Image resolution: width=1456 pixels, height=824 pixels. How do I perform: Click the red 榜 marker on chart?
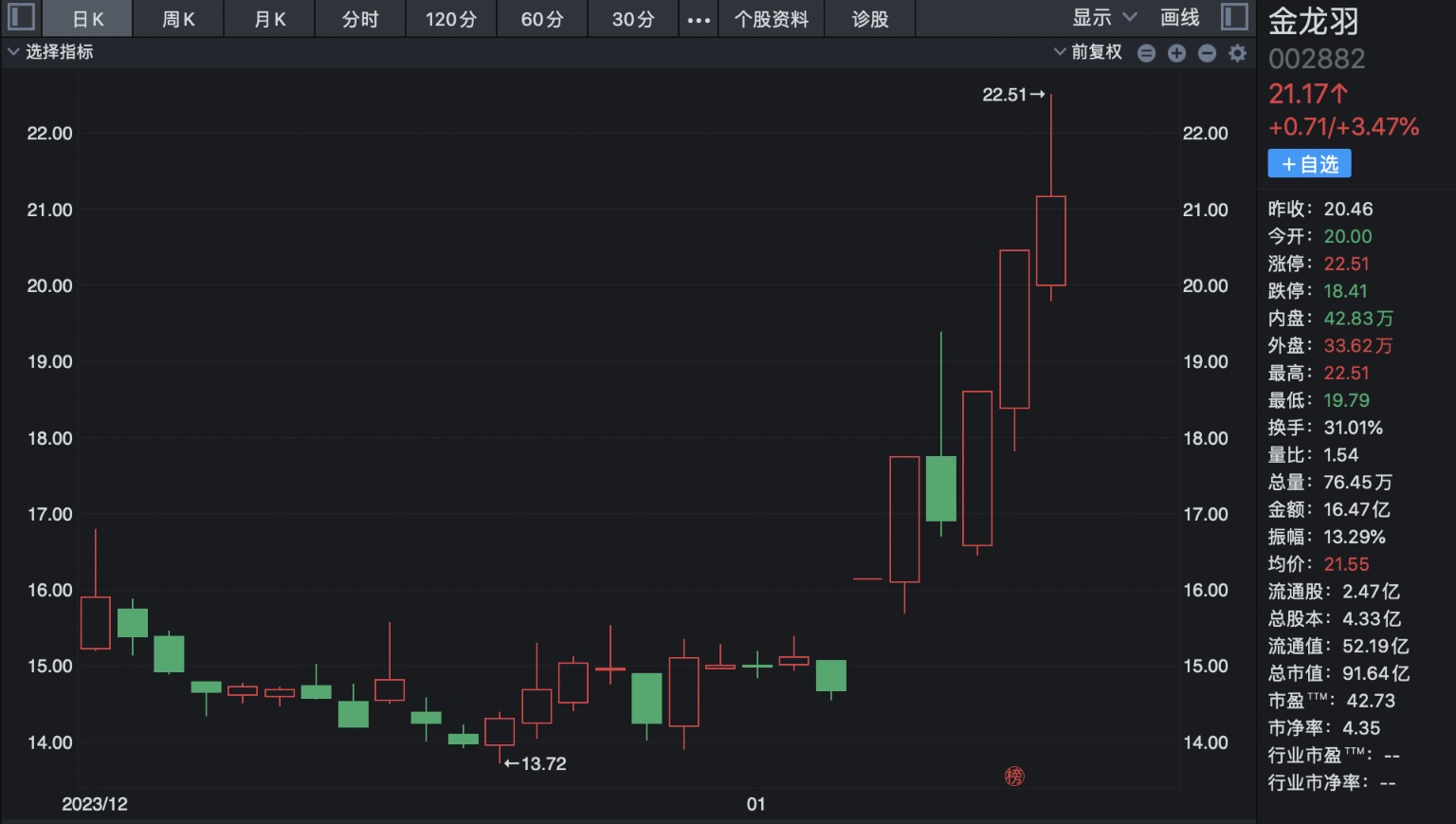1014,777
